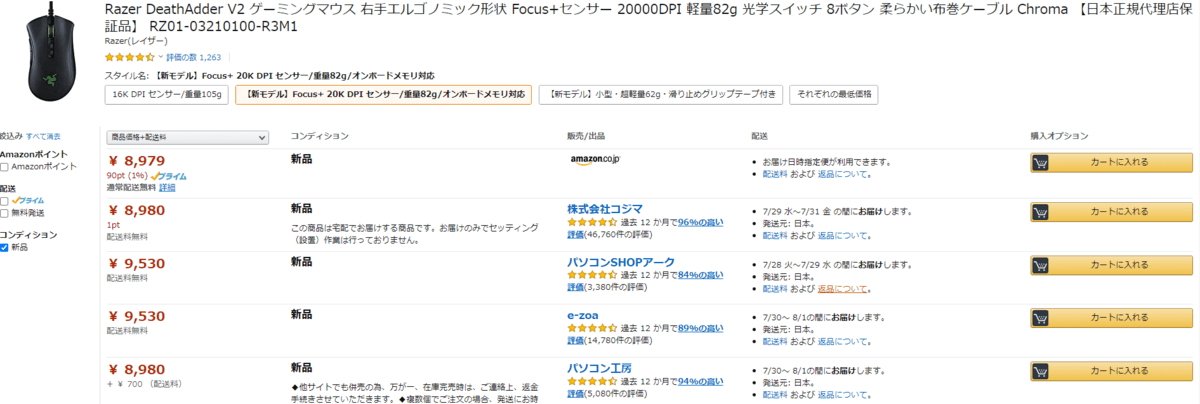
Task: Open the 評価の数 1,263 reviews link
Action: click(x=194, y=58)
